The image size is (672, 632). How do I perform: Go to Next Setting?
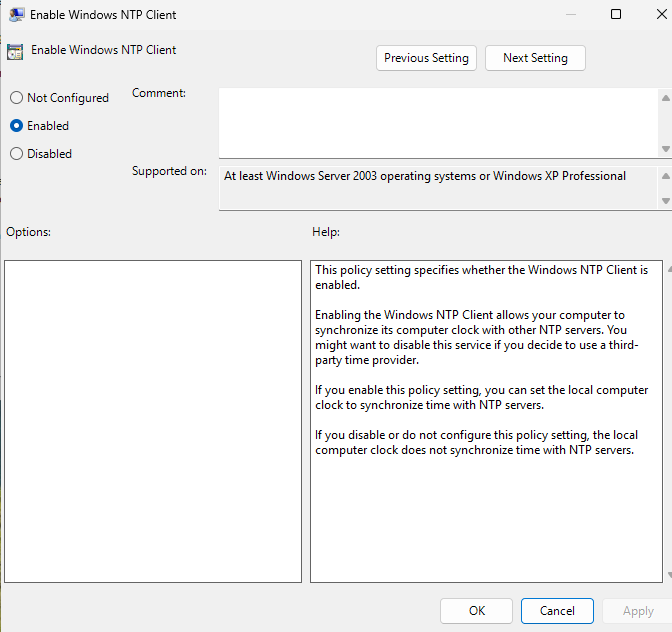[x=535, y=58]
